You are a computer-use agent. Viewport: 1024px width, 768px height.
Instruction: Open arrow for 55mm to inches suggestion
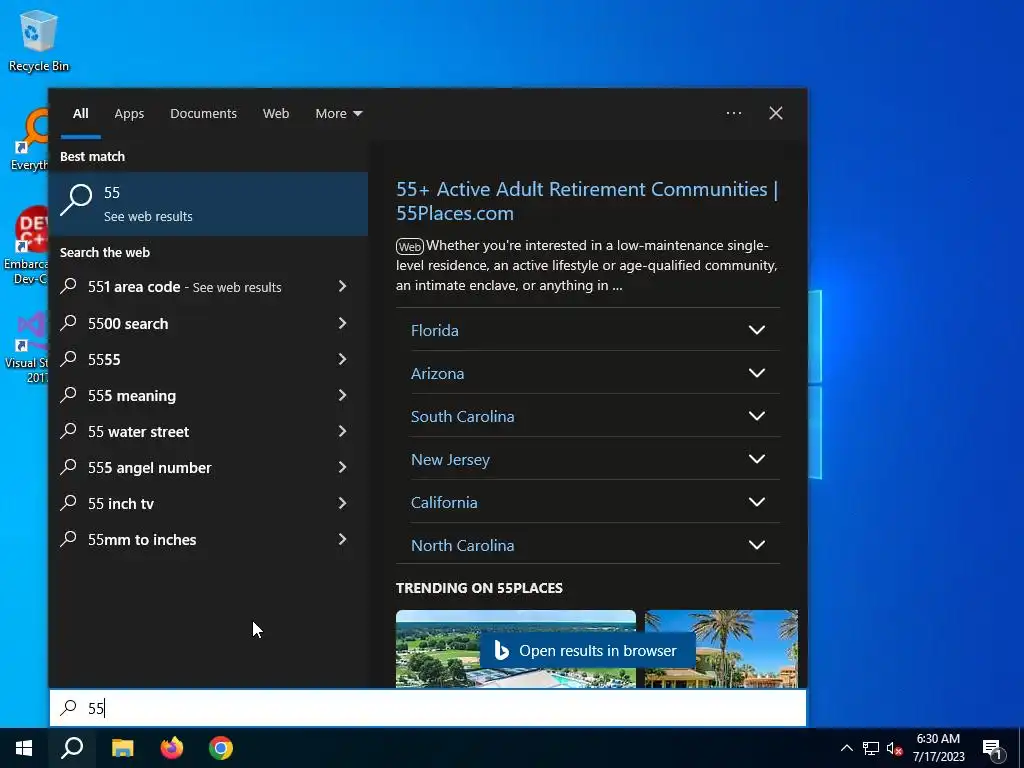[342, 539]
